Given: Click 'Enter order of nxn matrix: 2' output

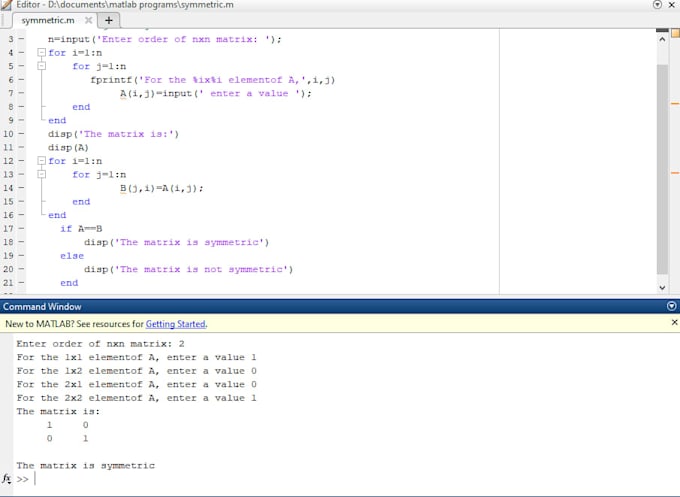Looking at the screenshot, I should point(100,344).
